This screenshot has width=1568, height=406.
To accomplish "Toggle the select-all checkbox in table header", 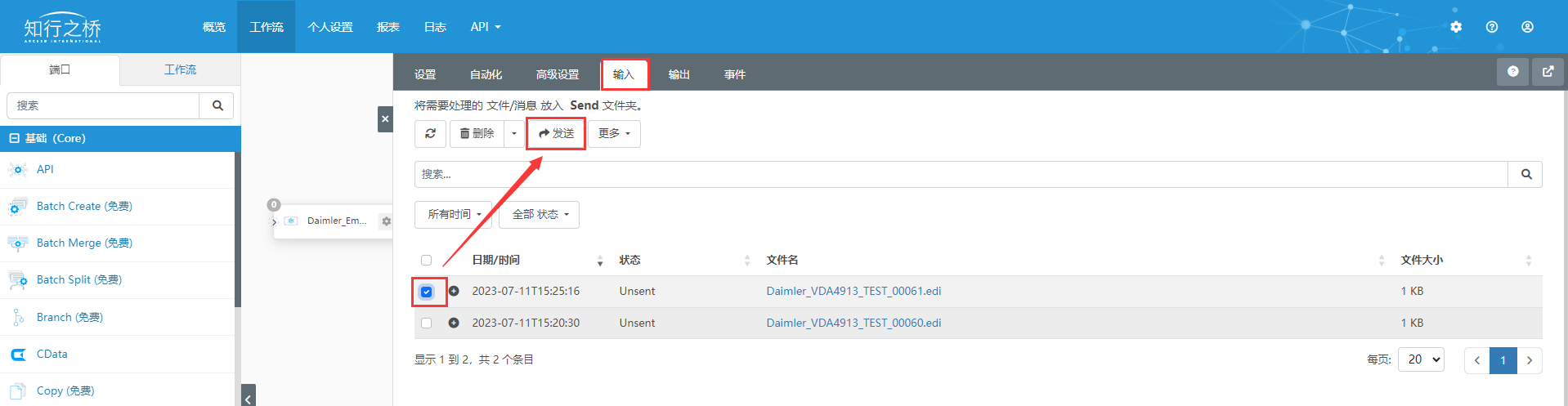I will 426,261.
